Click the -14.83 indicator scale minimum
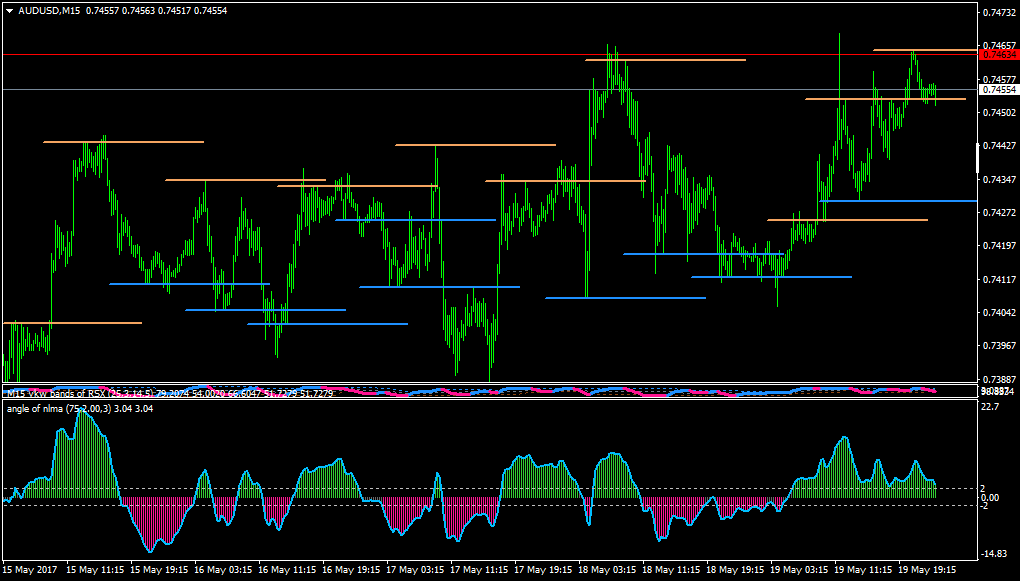1020x581 pixels. coord(993,554)
